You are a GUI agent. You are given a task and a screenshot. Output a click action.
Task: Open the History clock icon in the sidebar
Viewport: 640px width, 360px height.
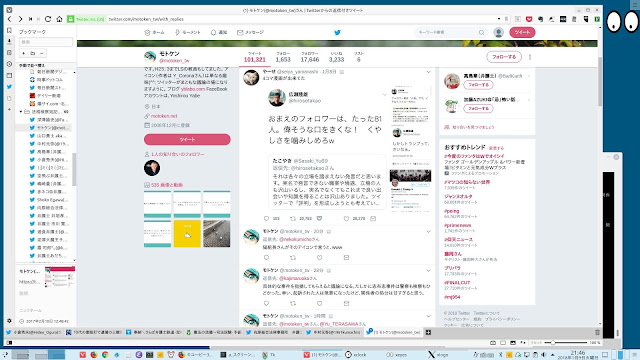coord(9,64)
